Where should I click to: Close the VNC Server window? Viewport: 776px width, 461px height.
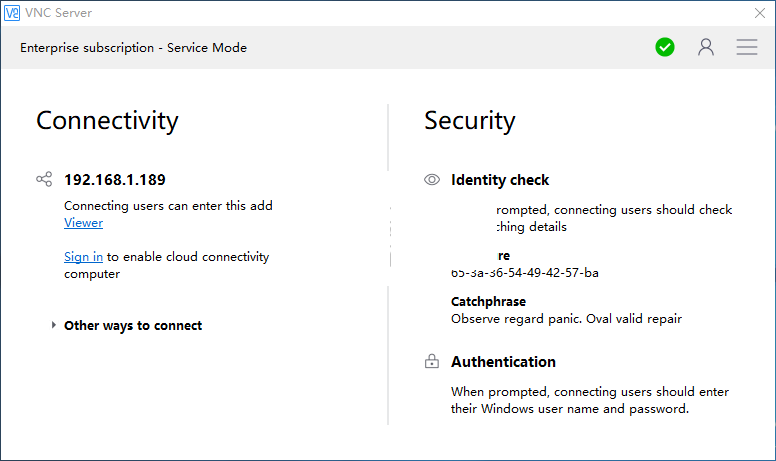pyautogui.click(x=760, y=13)
